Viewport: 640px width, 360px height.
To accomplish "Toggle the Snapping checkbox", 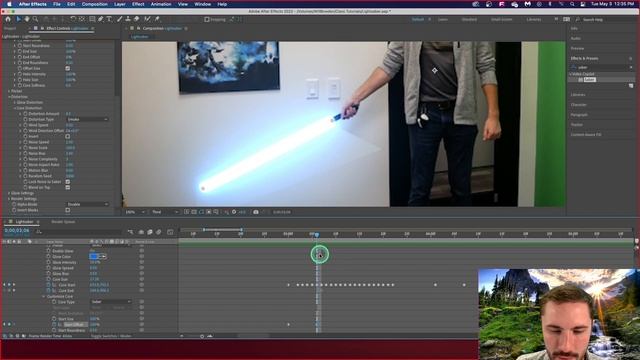I will pyautogui.click(x=207, y=19).
